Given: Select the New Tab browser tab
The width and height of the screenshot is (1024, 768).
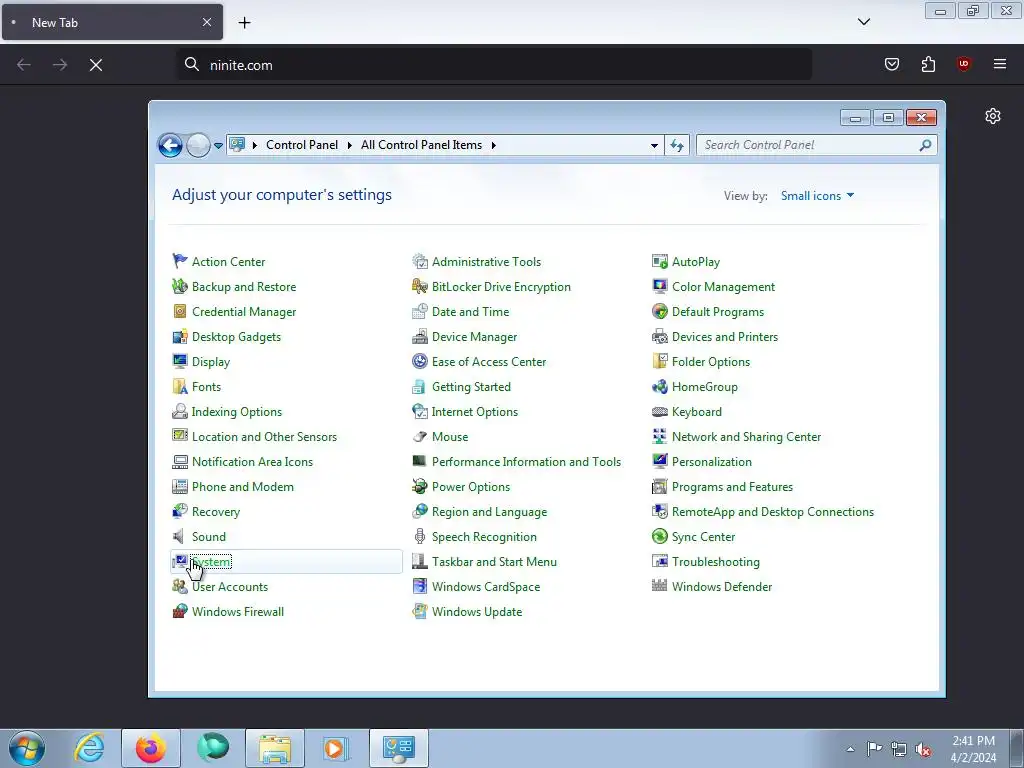Looking at the screenshot, I should [112, 22].
